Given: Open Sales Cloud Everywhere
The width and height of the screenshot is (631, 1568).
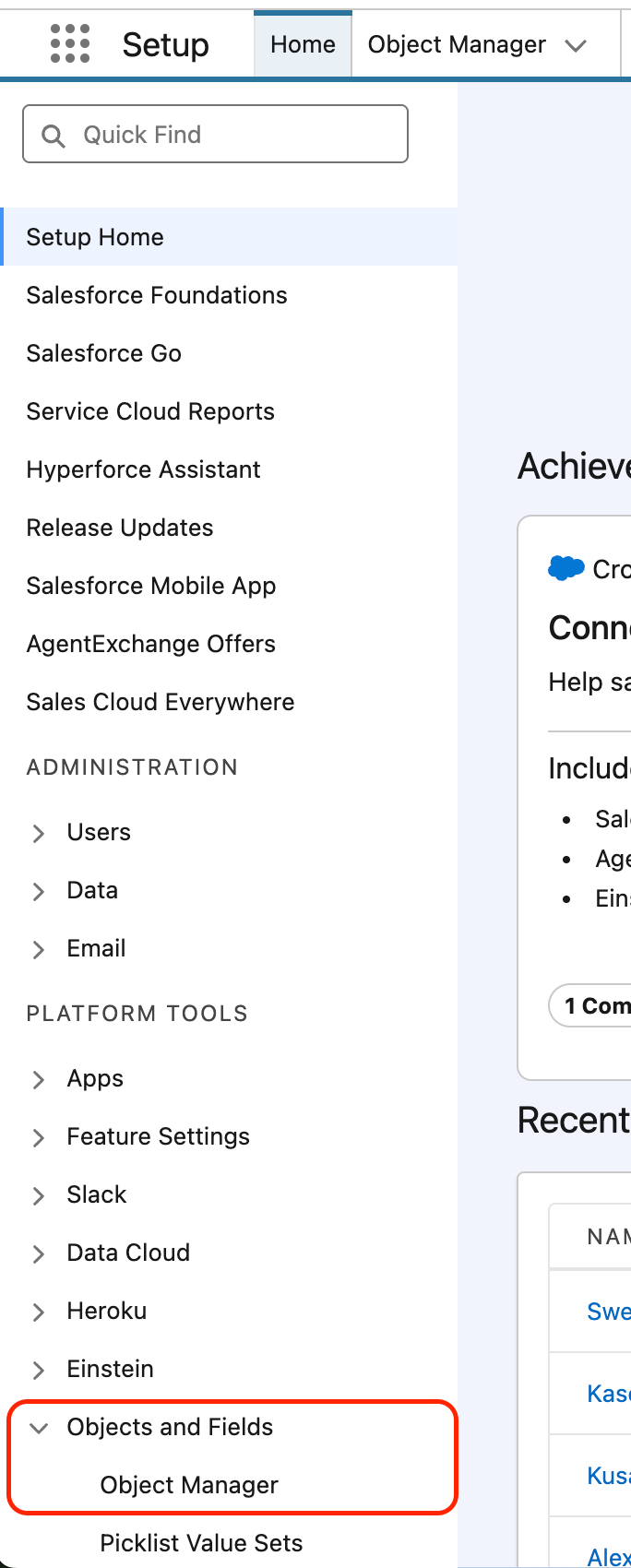Looking at the screenshot, I should click(x=161, y=702).
